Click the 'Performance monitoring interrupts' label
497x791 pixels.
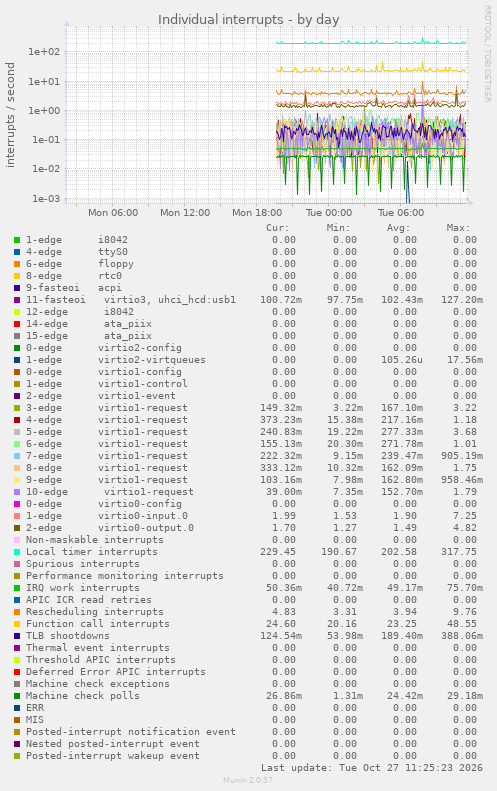pos(125,576)
